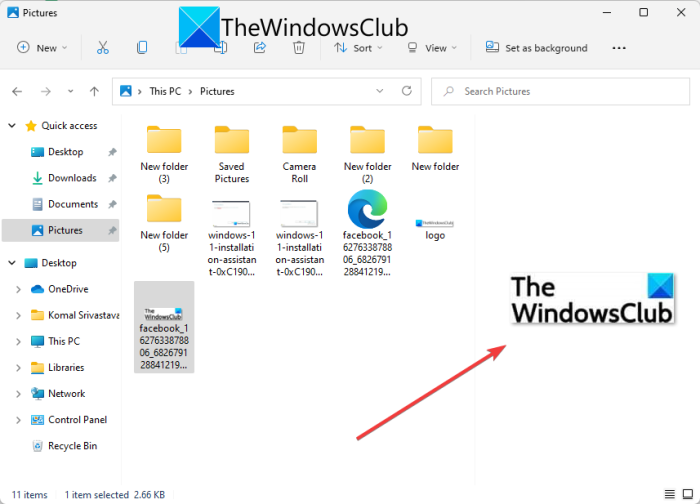Go up one folder level
Viewport: 700px width, 504px height.
(94, 92)
